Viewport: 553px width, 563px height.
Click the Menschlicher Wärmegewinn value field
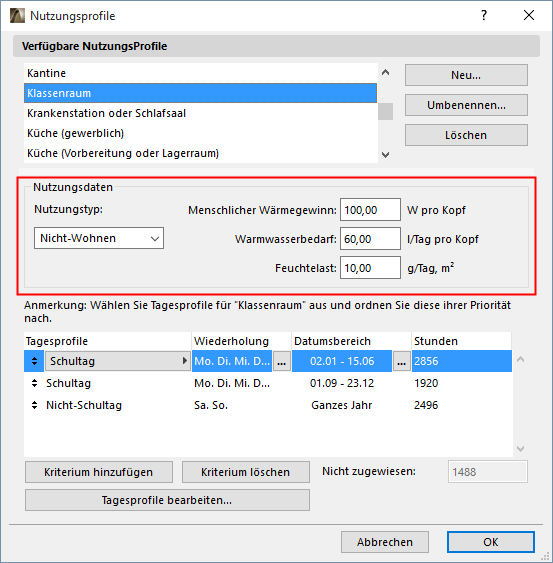coord(370,210)
